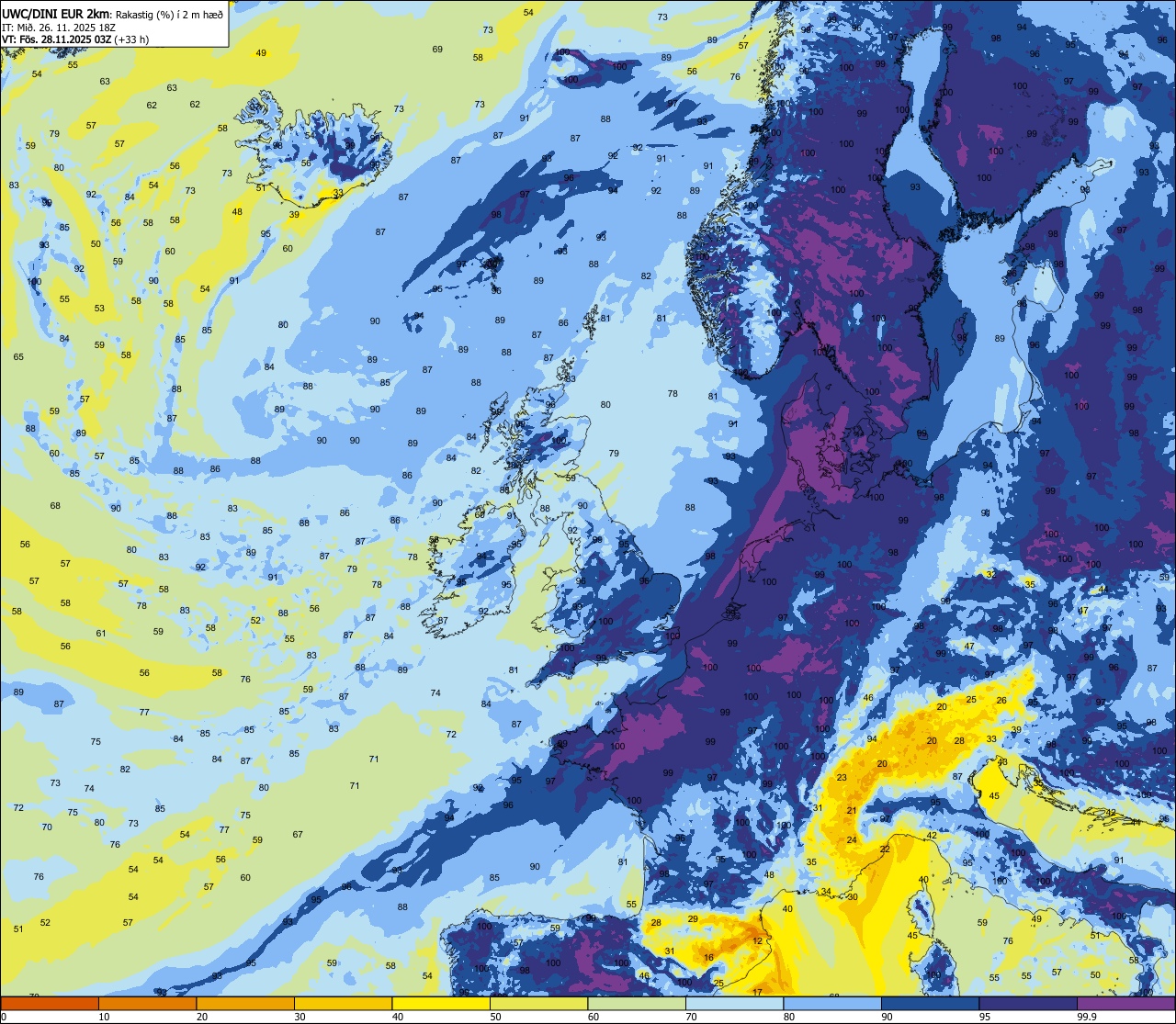Viewport: 1176px width, 1024px height.
Task: Click the bright yellow 40–50 legend swatch
Action: click(441, 1003)
